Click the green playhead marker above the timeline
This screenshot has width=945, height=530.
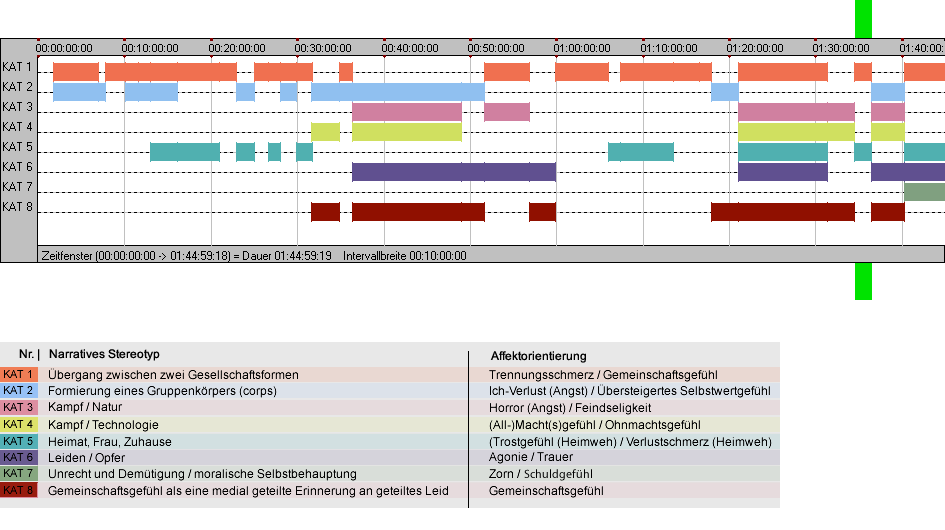[x=863, y=19]
